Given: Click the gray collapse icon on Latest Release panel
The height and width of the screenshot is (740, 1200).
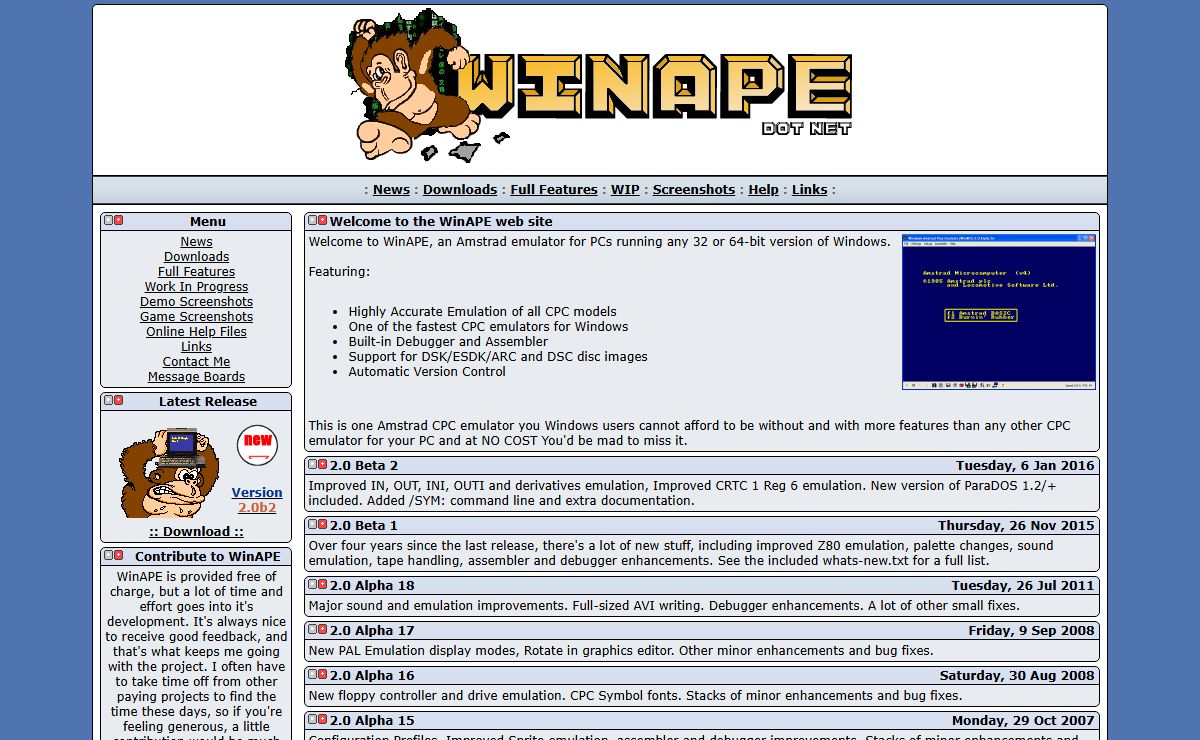Looking at the screenshot, I should click(x=108, y=400).
